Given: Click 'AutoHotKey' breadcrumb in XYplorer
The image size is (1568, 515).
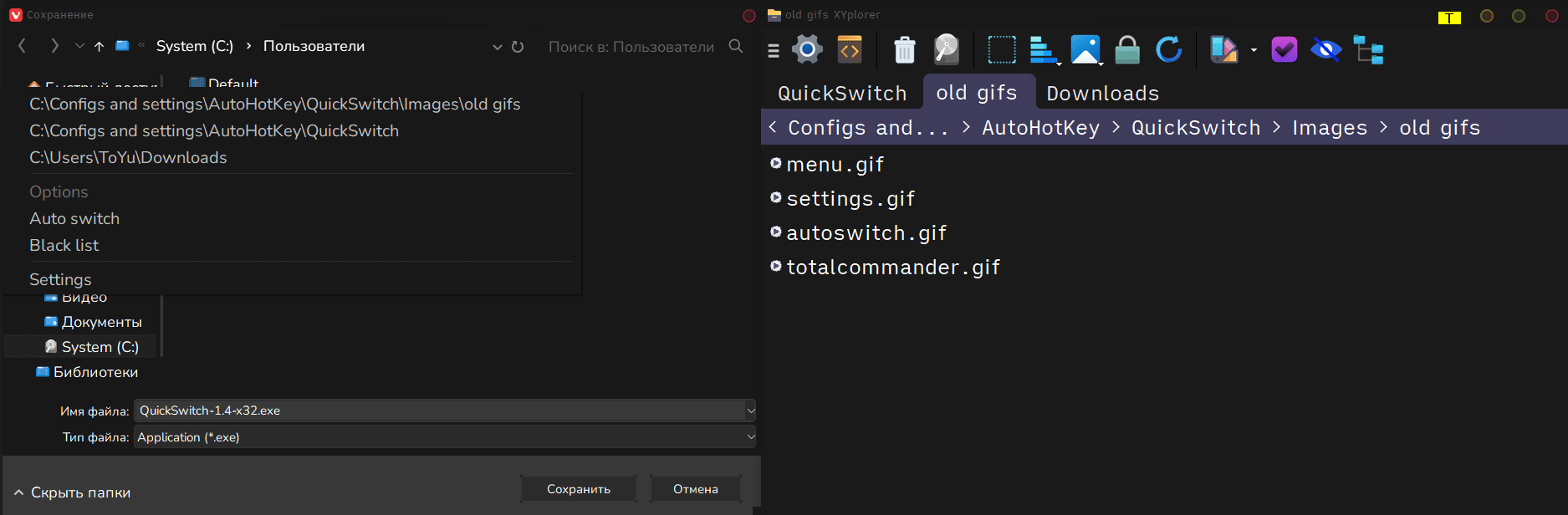Looking at the screenshot, I should tap(1041, 128).
